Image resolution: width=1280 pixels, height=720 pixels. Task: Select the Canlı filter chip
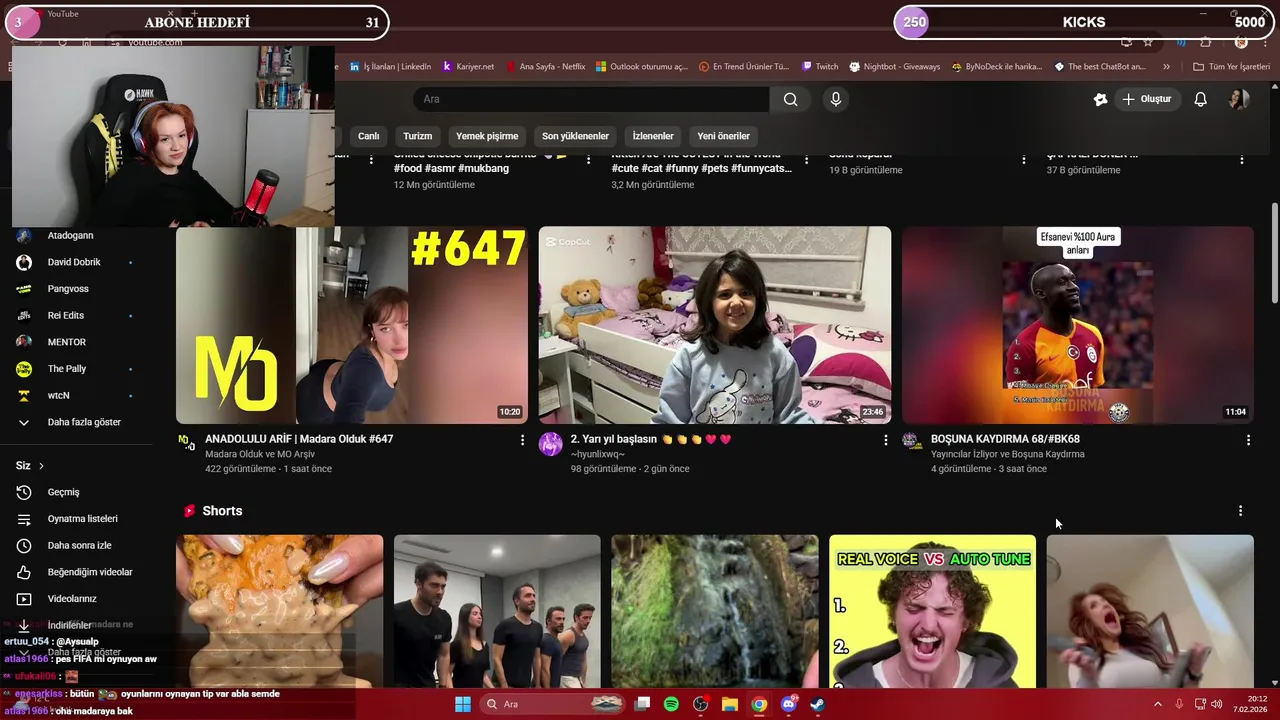(369, 136)
